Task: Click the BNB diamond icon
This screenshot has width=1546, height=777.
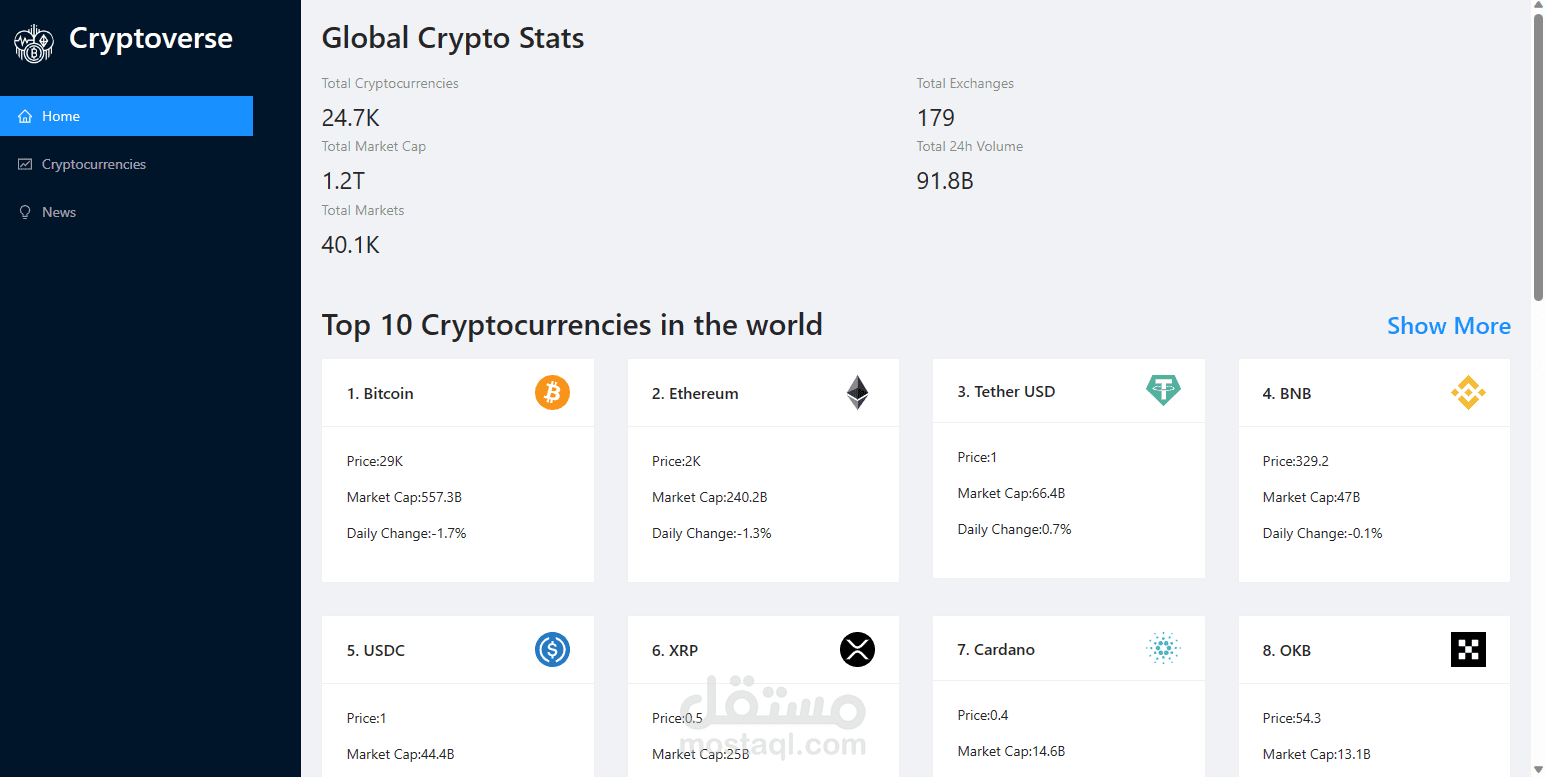Action: (1468, 392)
